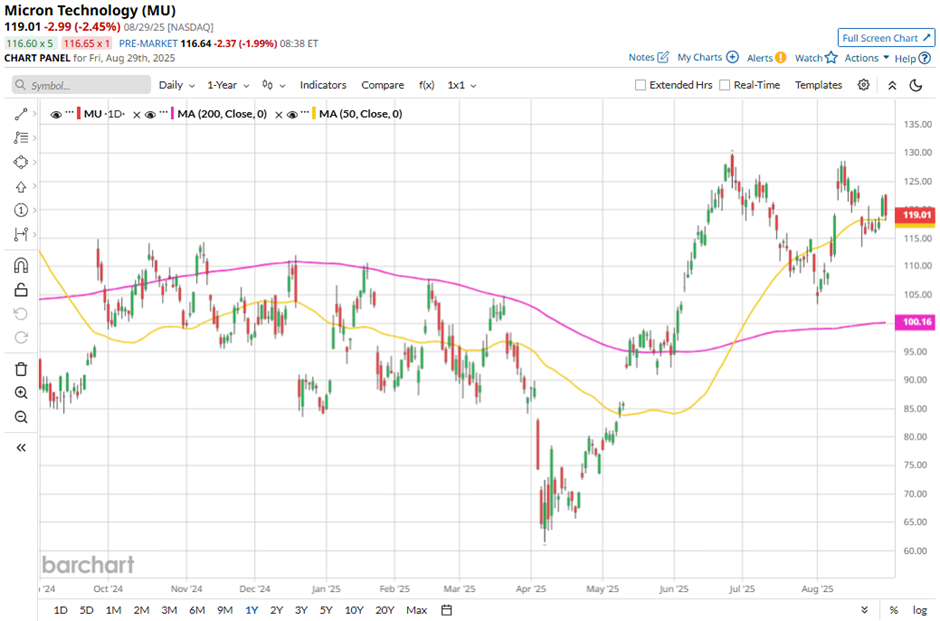Click the 119.01 price label on axis
The height and width of the screenshot is (621, 940).
pyautogui.click(x=914, y=215)
